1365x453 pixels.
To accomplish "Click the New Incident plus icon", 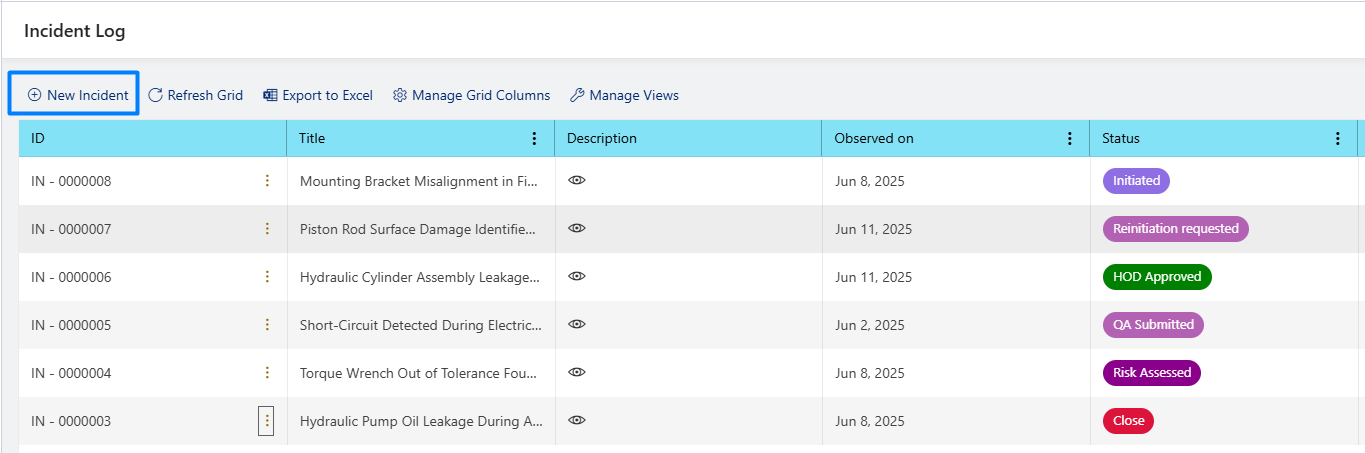I will click(x=34, y=95).
